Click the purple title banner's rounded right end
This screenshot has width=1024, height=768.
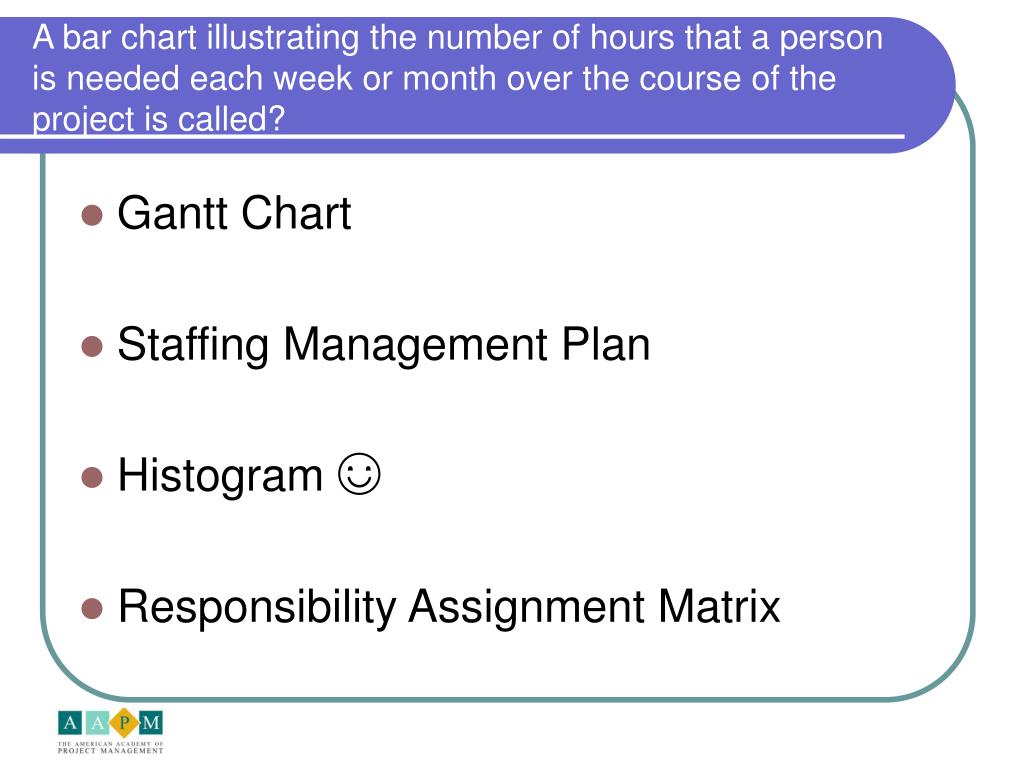[927, 85]
